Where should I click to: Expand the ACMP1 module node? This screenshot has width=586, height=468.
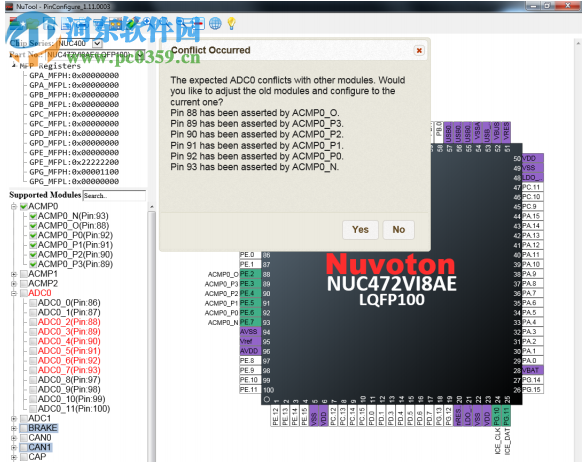point(14,274)
